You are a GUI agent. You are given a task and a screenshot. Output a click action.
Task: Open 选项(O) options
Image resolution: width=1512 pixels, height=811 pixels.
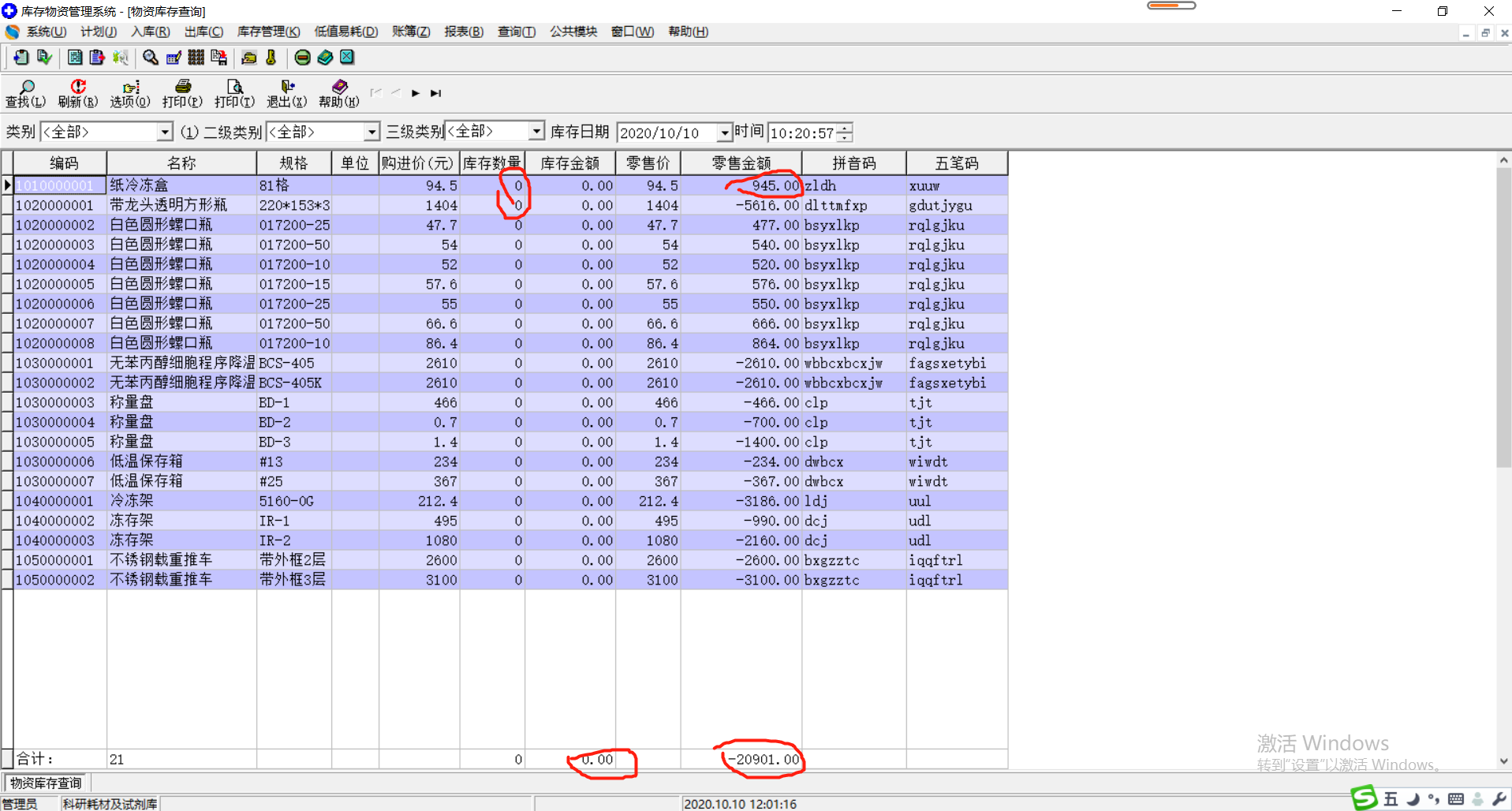click(129, 93)
